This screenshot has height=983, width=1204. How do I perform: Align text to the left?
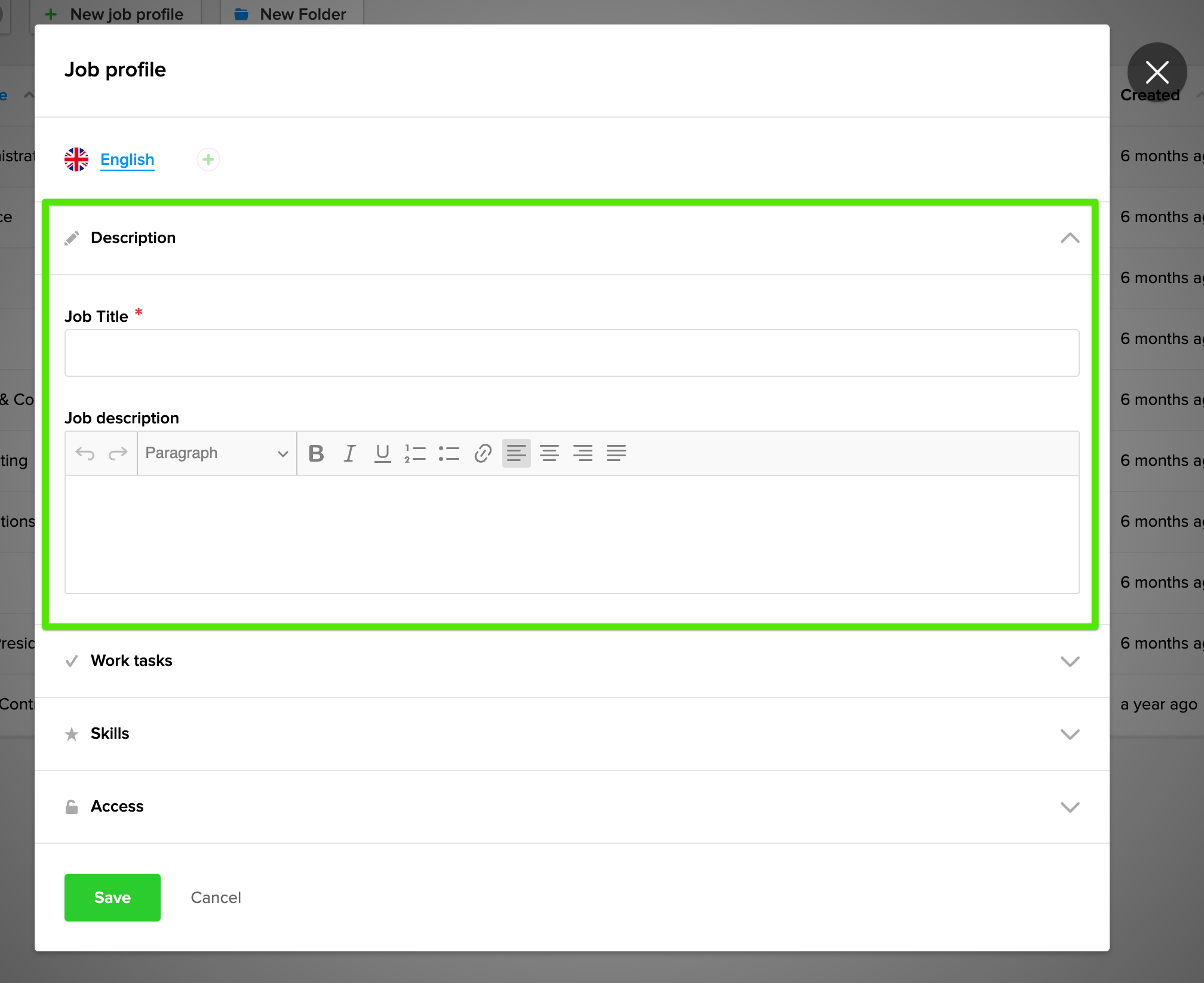(516, 453)
